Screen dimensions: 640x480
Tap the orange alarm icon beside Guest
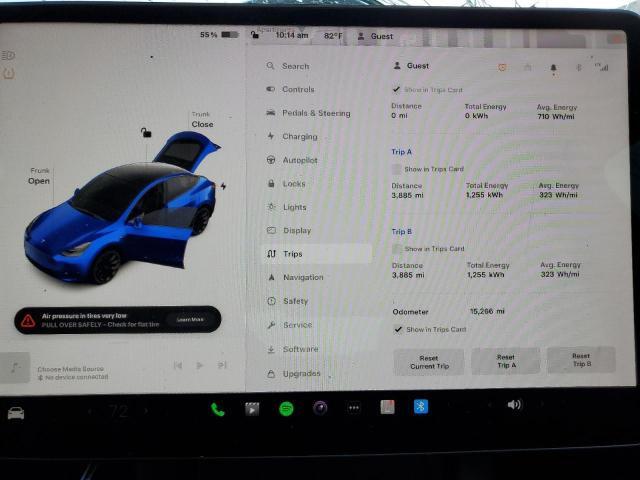(502, 68)
